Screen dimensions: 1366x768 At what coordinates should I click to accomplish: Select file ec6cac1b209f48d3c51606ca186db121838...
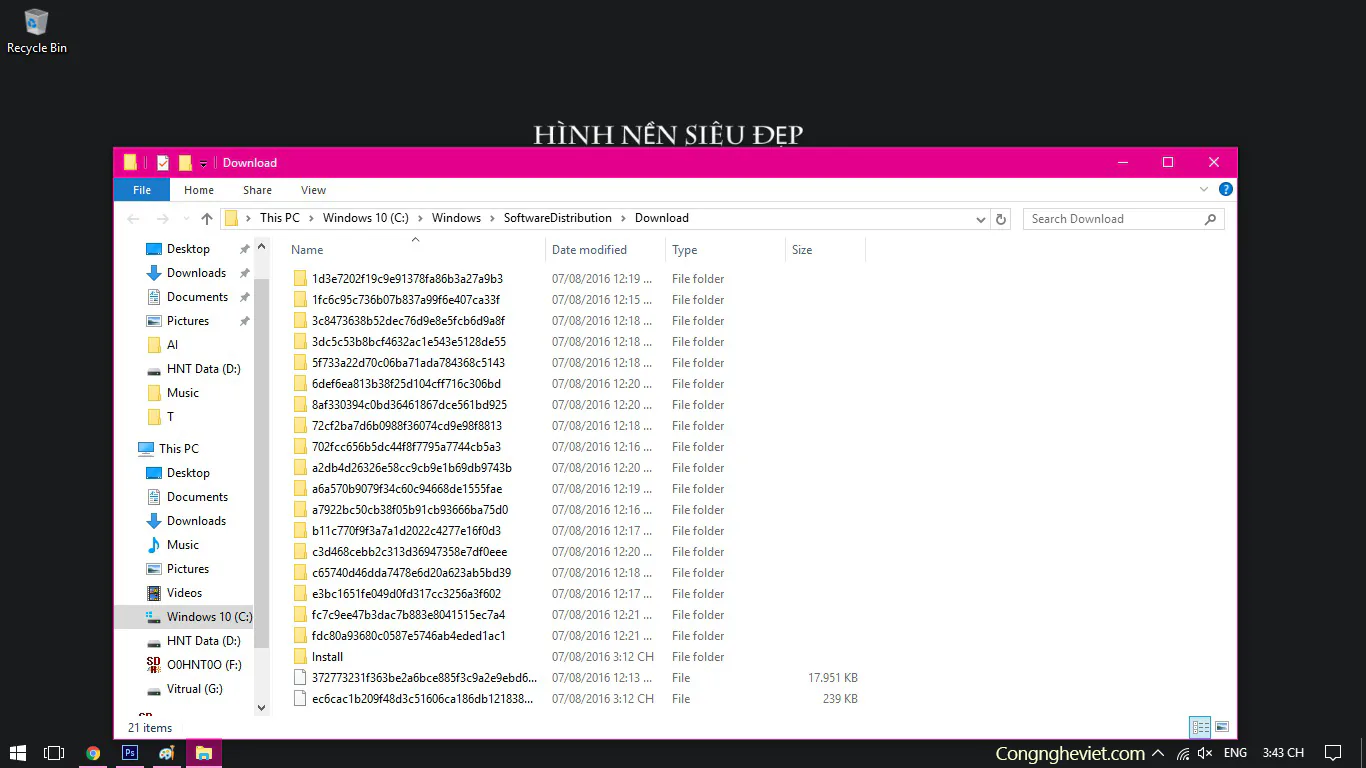coord(423,699)
